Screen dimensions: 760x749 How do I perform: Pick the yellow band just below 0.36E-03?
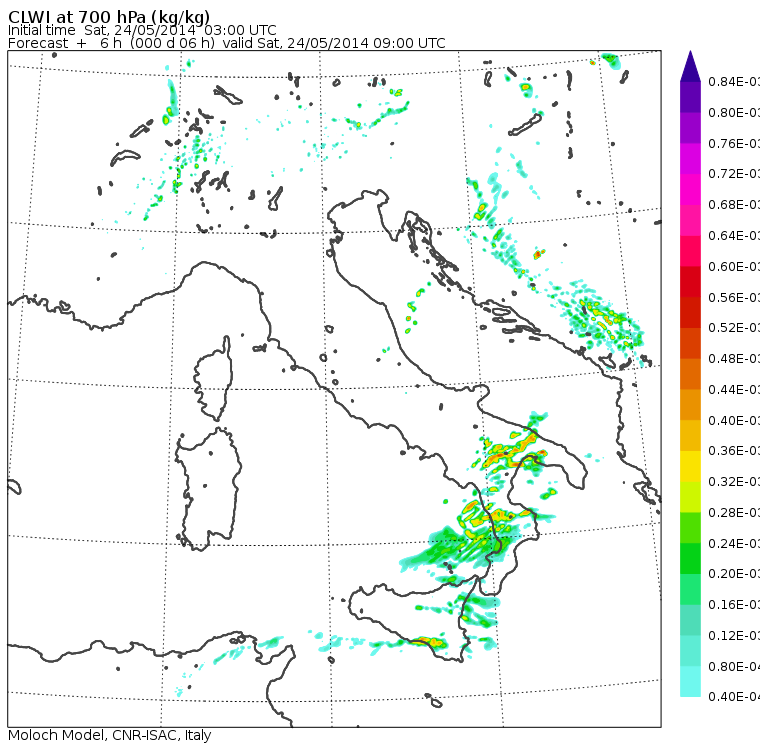point(690,466)
